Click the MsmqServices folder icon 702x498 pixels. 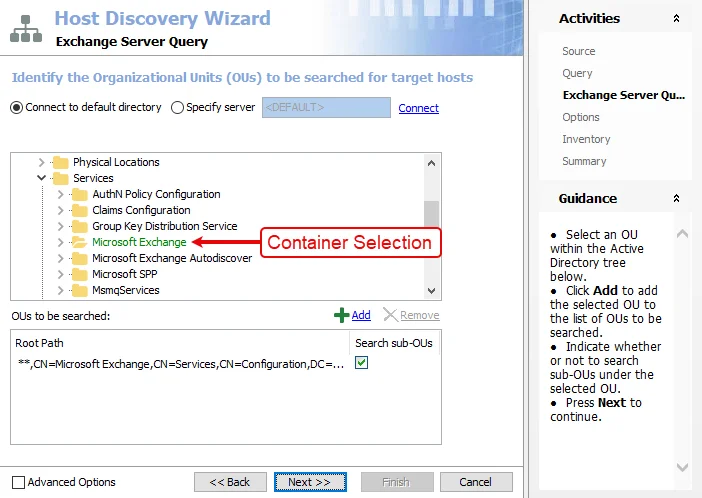tap(80, 290)
